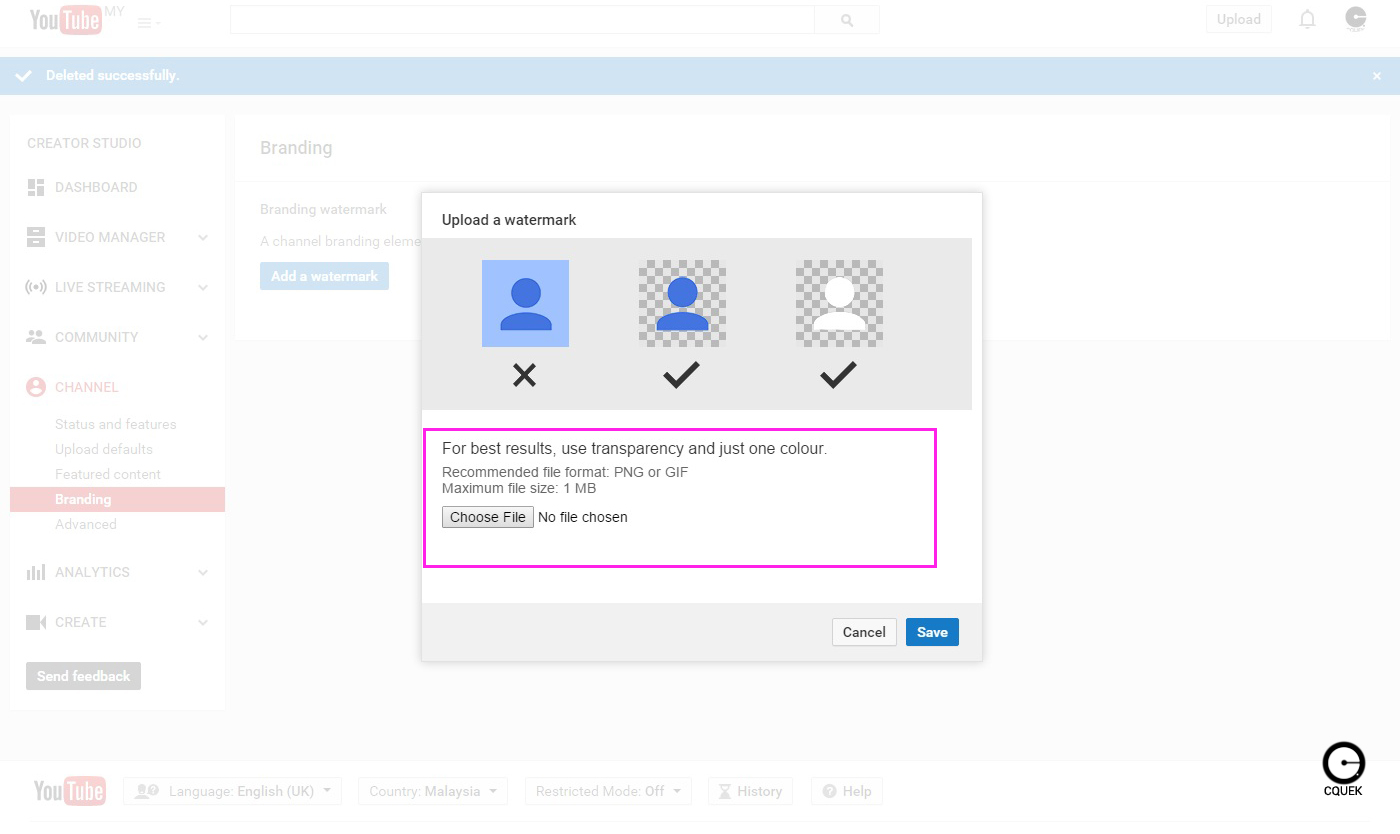1400x834 pixels.
Task: Select the Branding sidebar item
Action: (117, 499)
